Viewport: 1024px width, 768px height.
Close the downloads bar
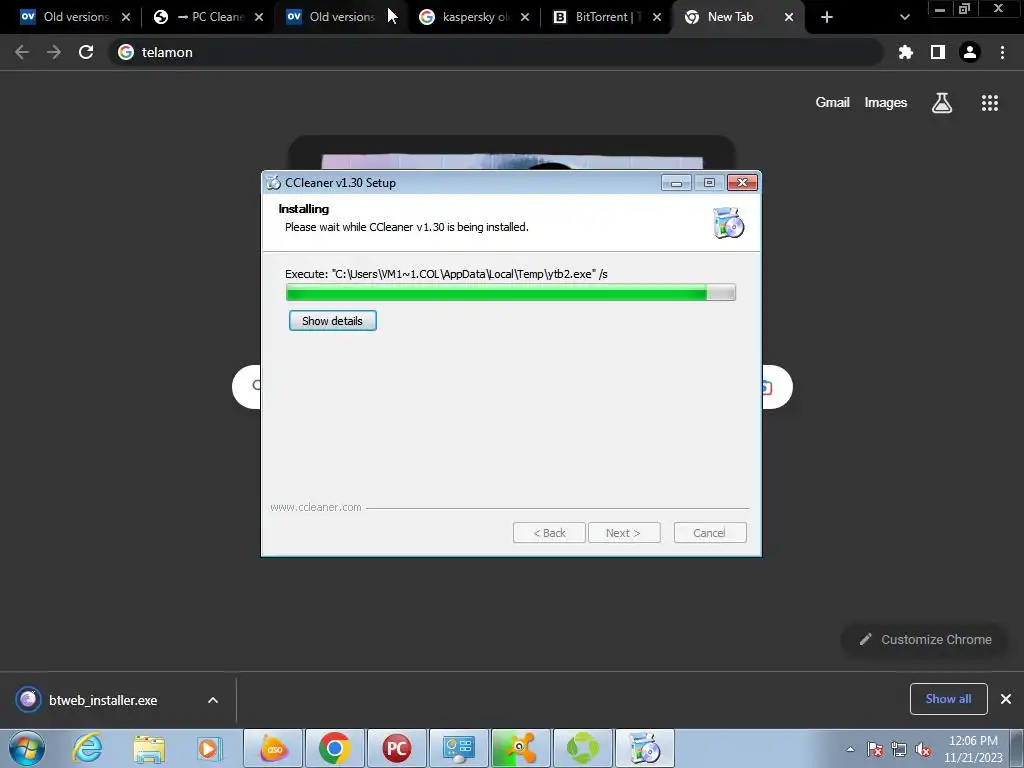coord(1006,699)
